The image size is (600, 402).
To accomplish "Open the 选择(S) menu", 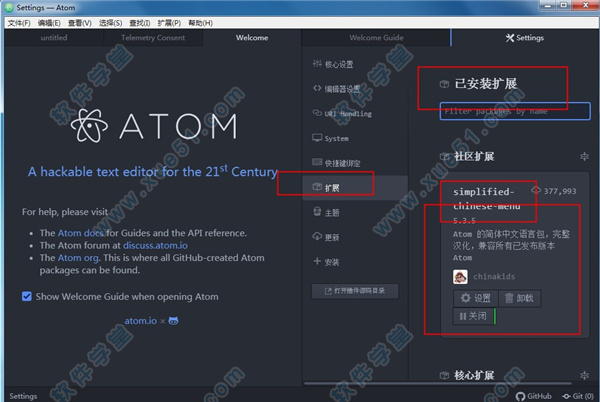I will point(110,23).
